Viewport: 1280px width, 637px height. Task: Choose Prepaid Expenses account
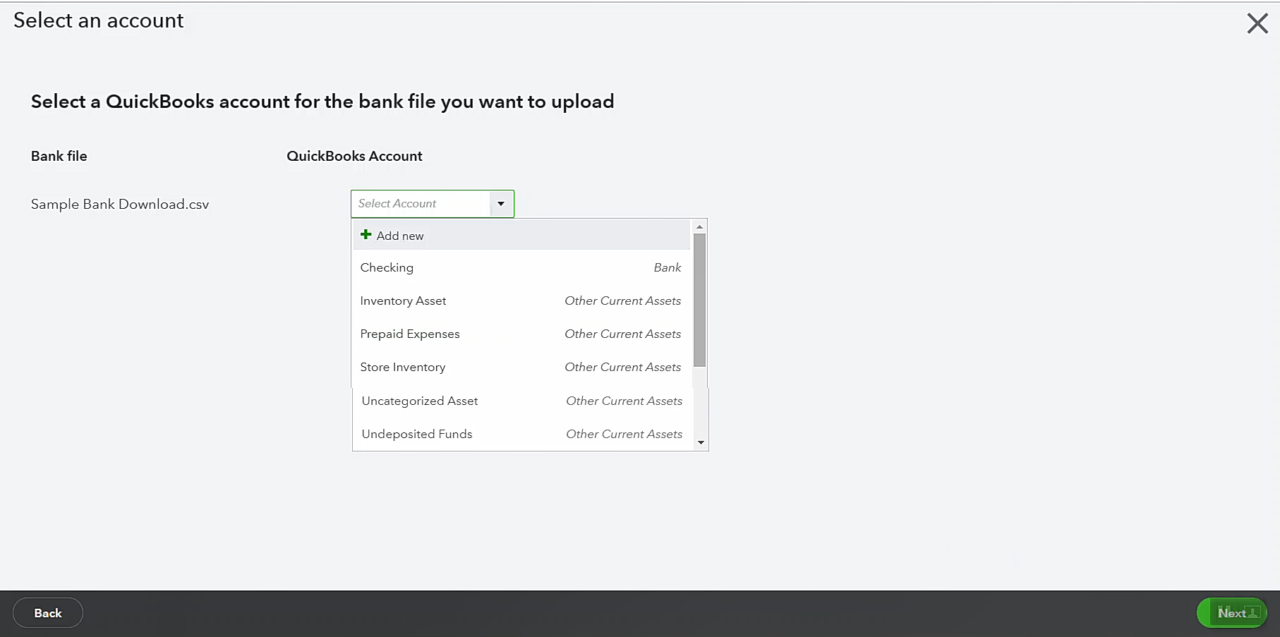[410, 333]
